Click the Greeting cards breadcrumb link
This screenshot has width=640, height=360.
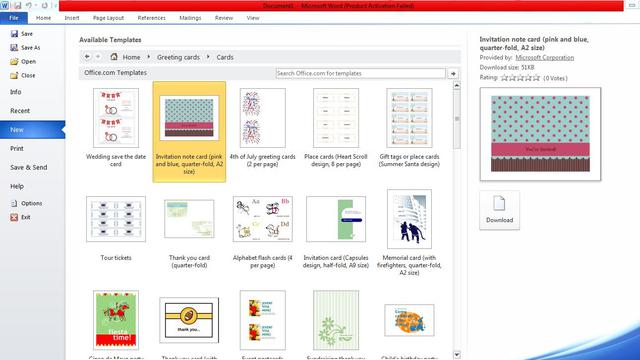pyautogui.click(x=178, y=57)
